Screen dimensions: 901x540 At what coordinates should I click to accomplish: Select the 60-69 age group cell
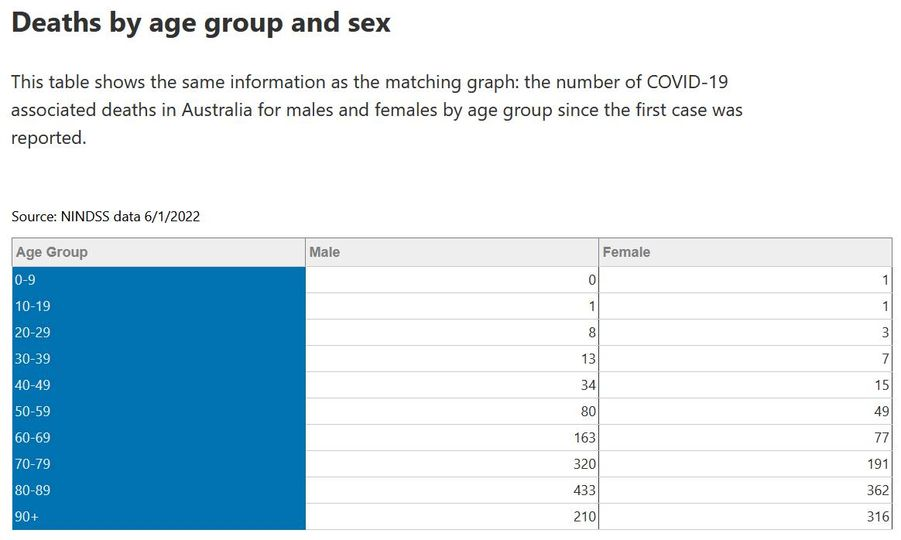point(159,438)
